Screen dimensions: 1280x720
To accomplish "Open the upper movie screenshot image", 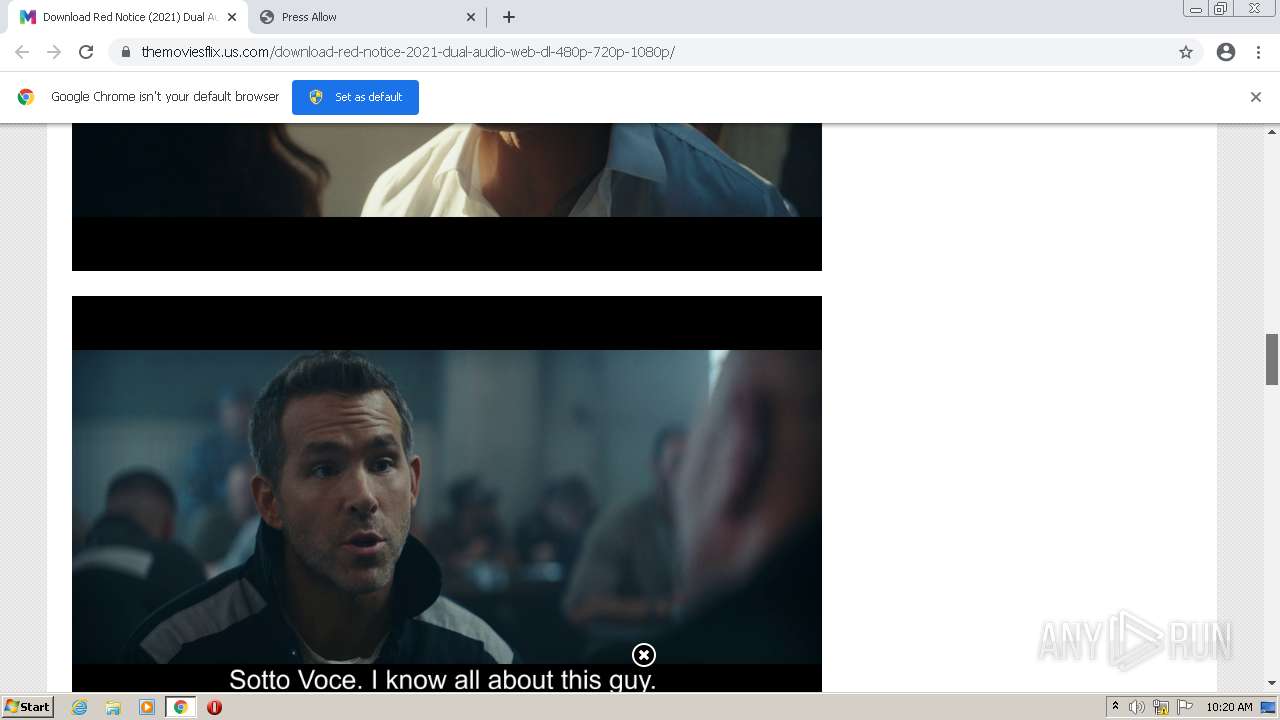I will [x=447, y=197].
